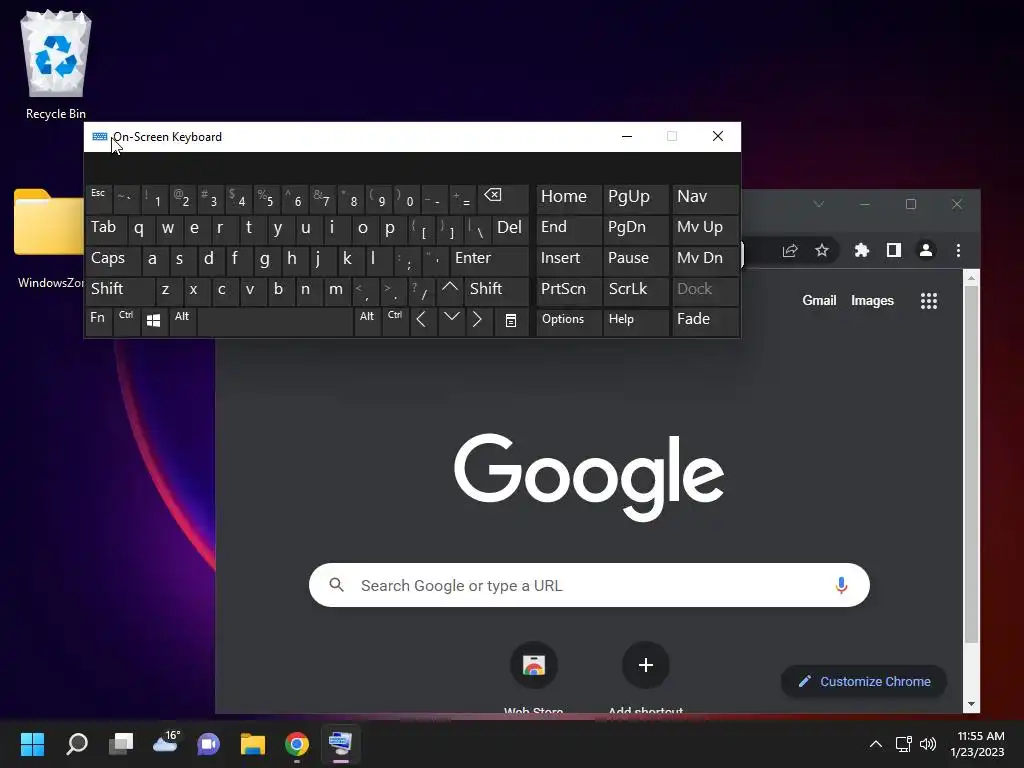Screen dimensions: 1024x768
Task: Tap the right arrow key on the keyboard
Action: pos(478,321)
